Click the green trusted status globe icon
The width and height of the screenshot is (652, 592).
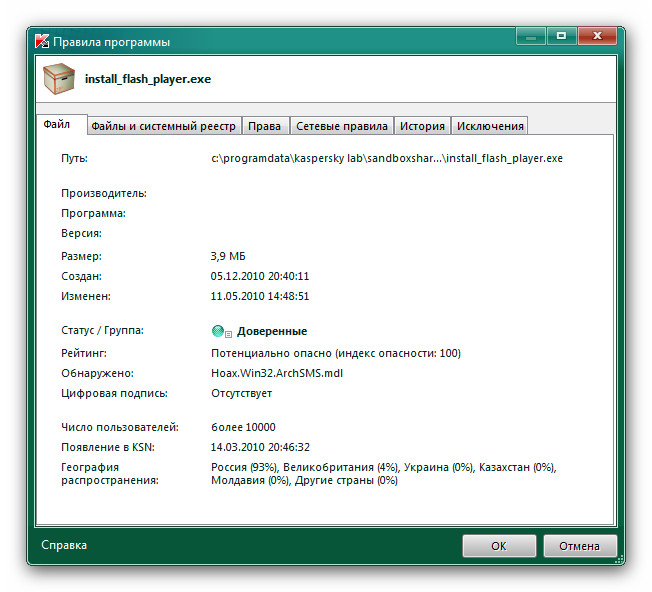(217, 331)
